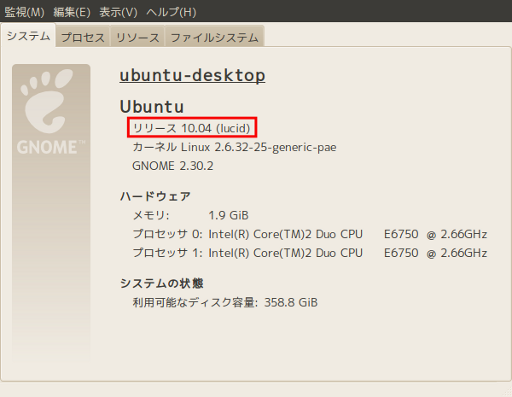
Task: Click the メモリ 1.9 GiB value
Action: [x=229, y=215]
